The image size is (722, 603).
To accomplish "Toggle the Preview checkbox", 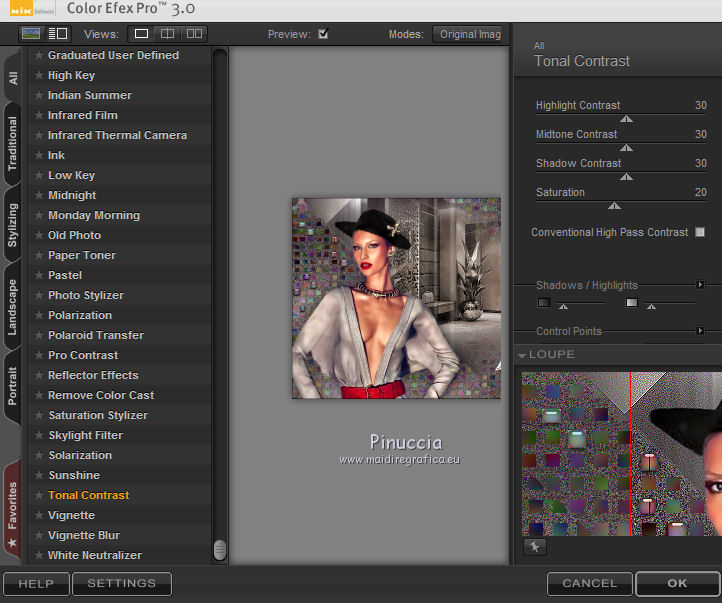I will click(x=323, y=34).
